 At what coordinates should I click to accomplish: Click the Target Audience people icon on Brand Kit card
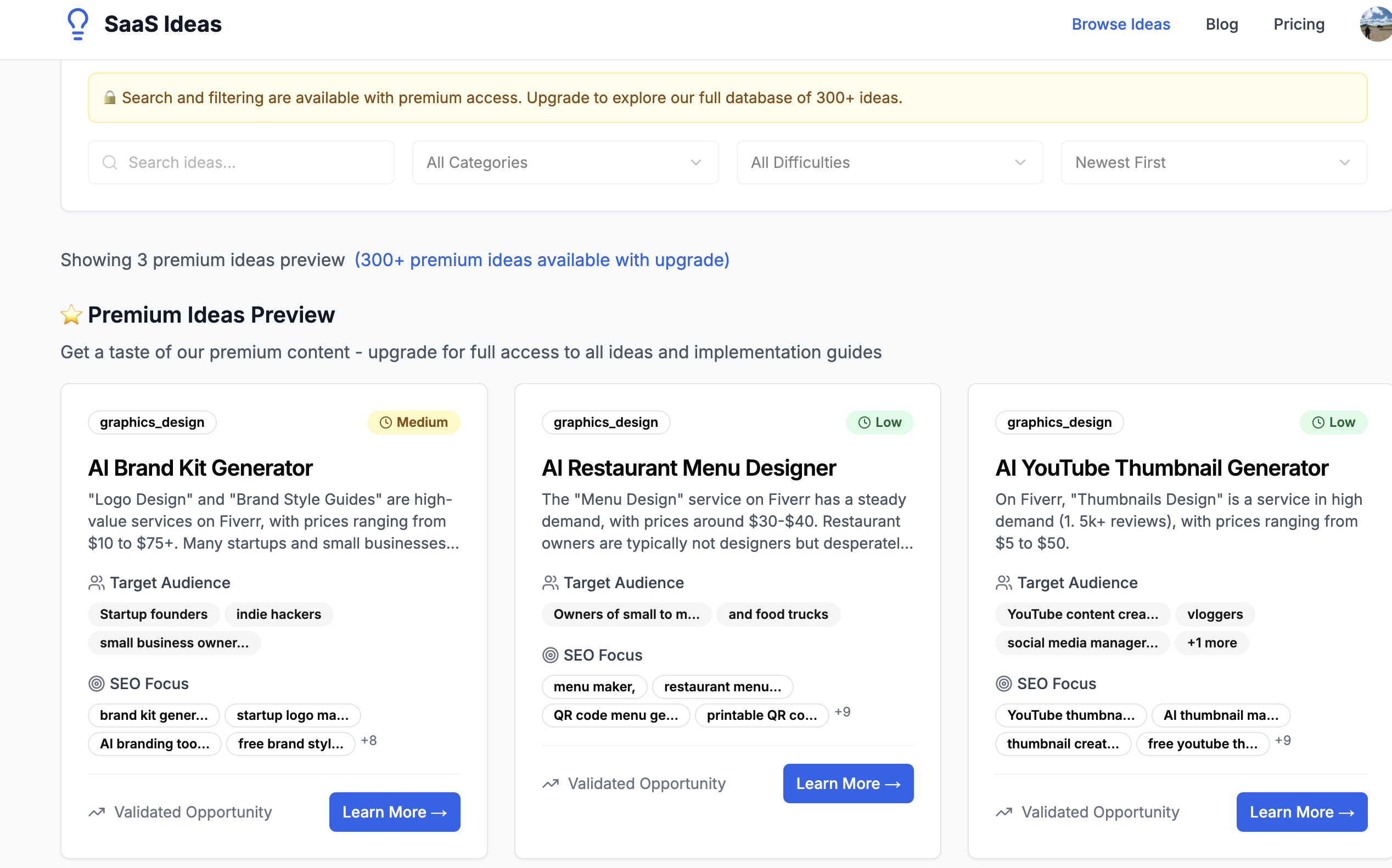point(96,582)
